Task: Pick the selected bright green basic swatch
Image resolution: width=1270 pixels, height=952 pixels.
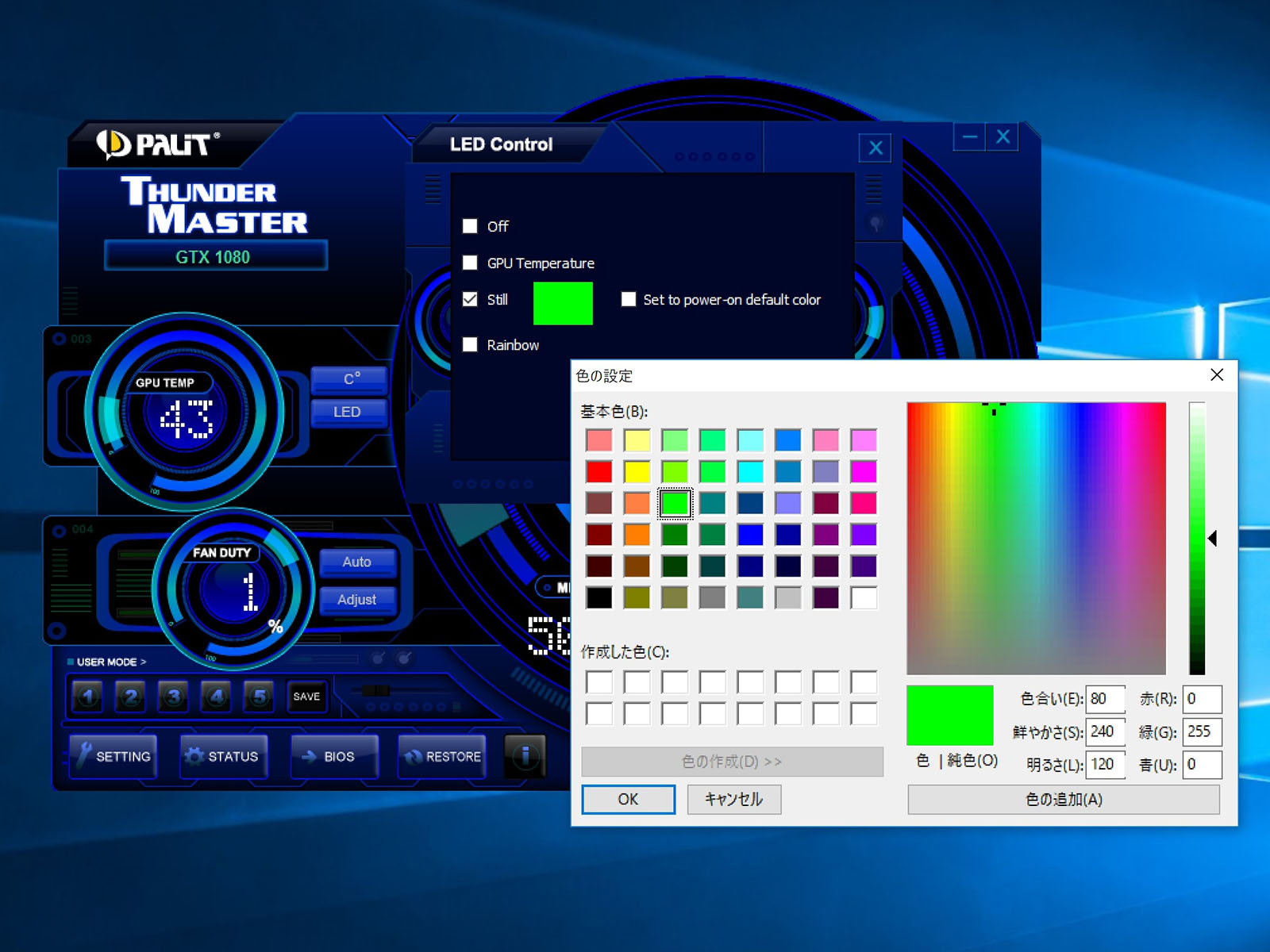Action: point(675,503)
